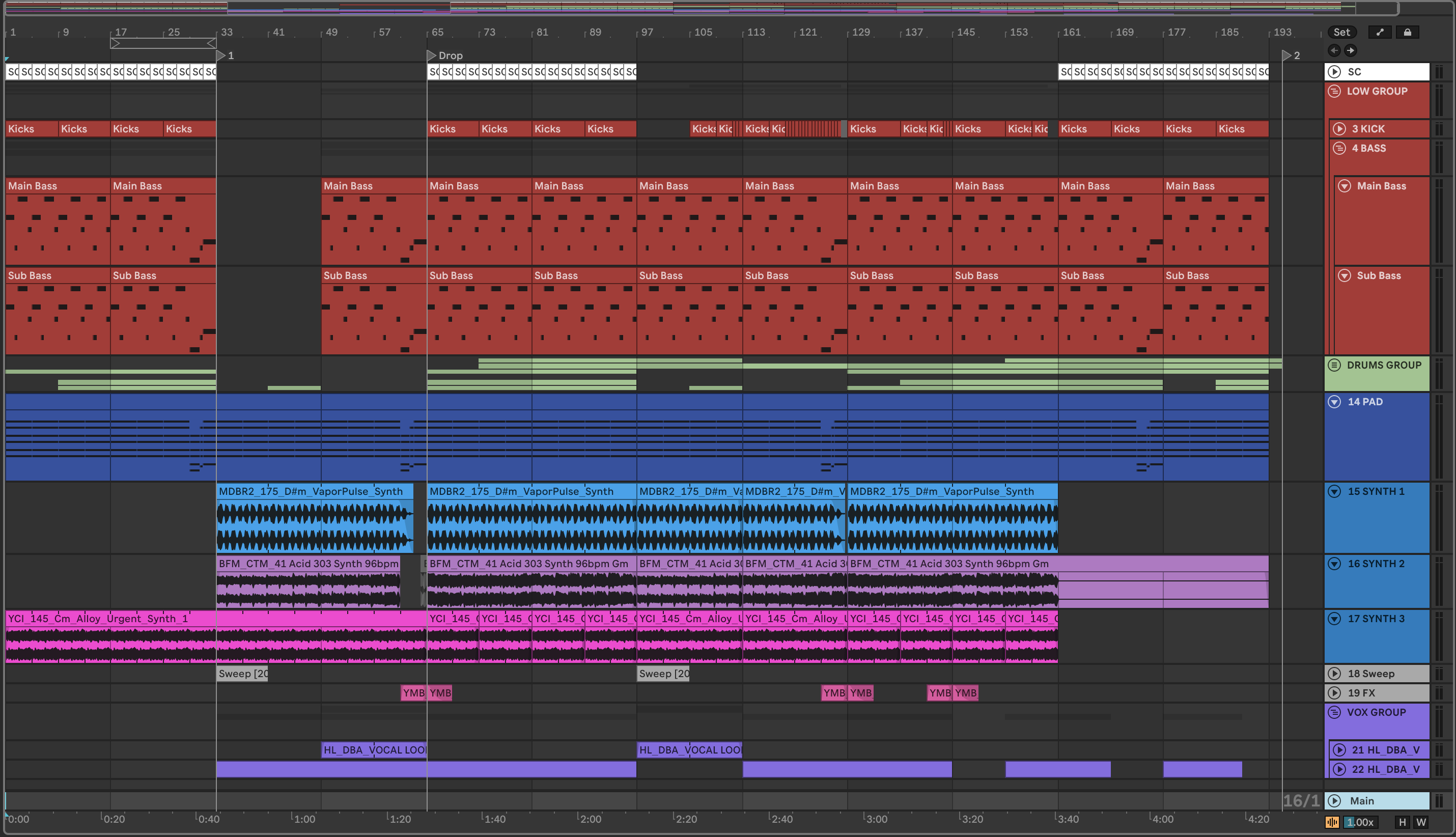This screenshot has width=1456, height=837.
Task: Jump to the previous locator arrow
Action: coord(1334,50)
